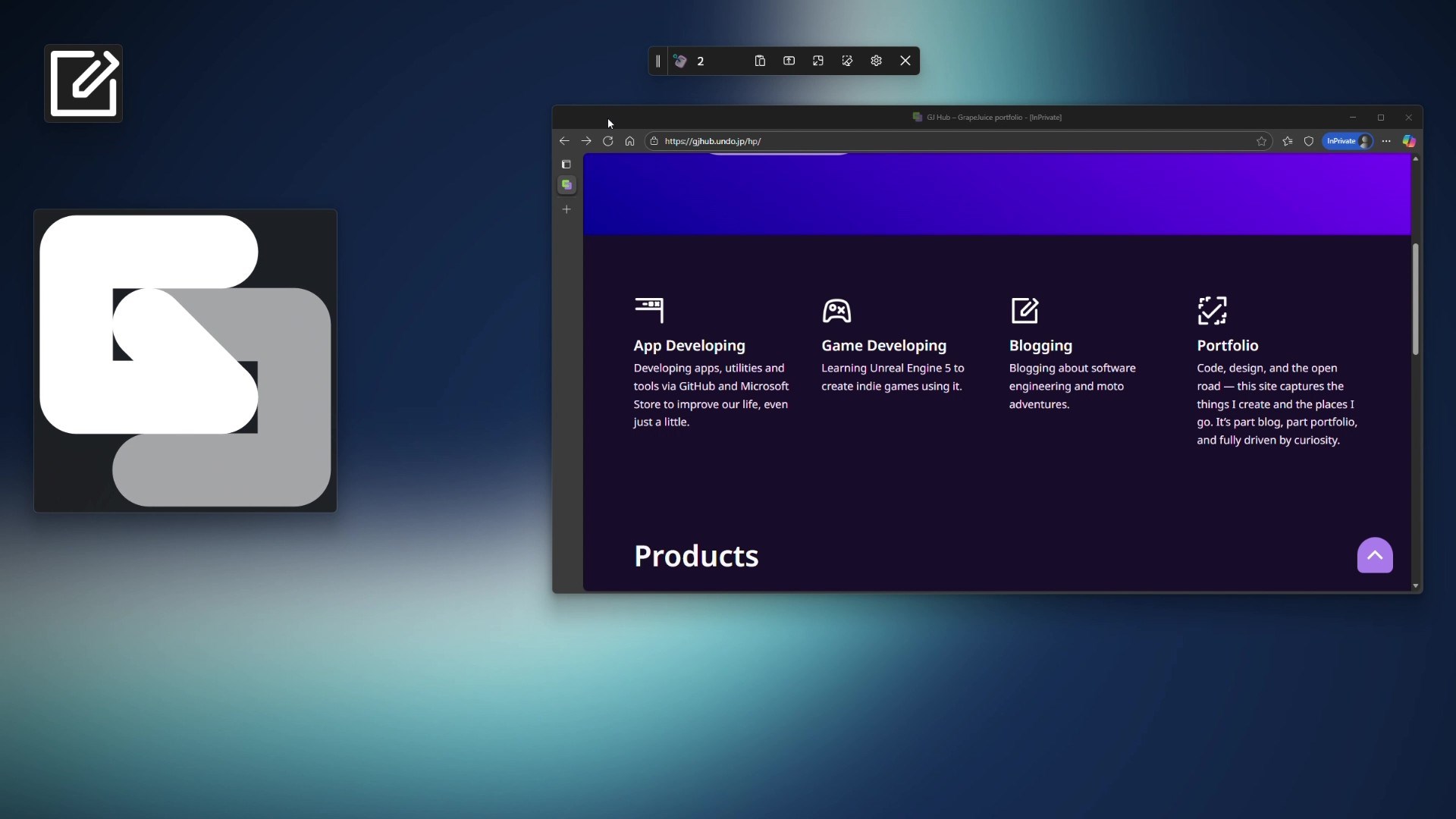The width and height of the screenshot is (1456, 819).
Task: Click the resize arrows icon in floating toolbar
Action: (x=818, y=61)
